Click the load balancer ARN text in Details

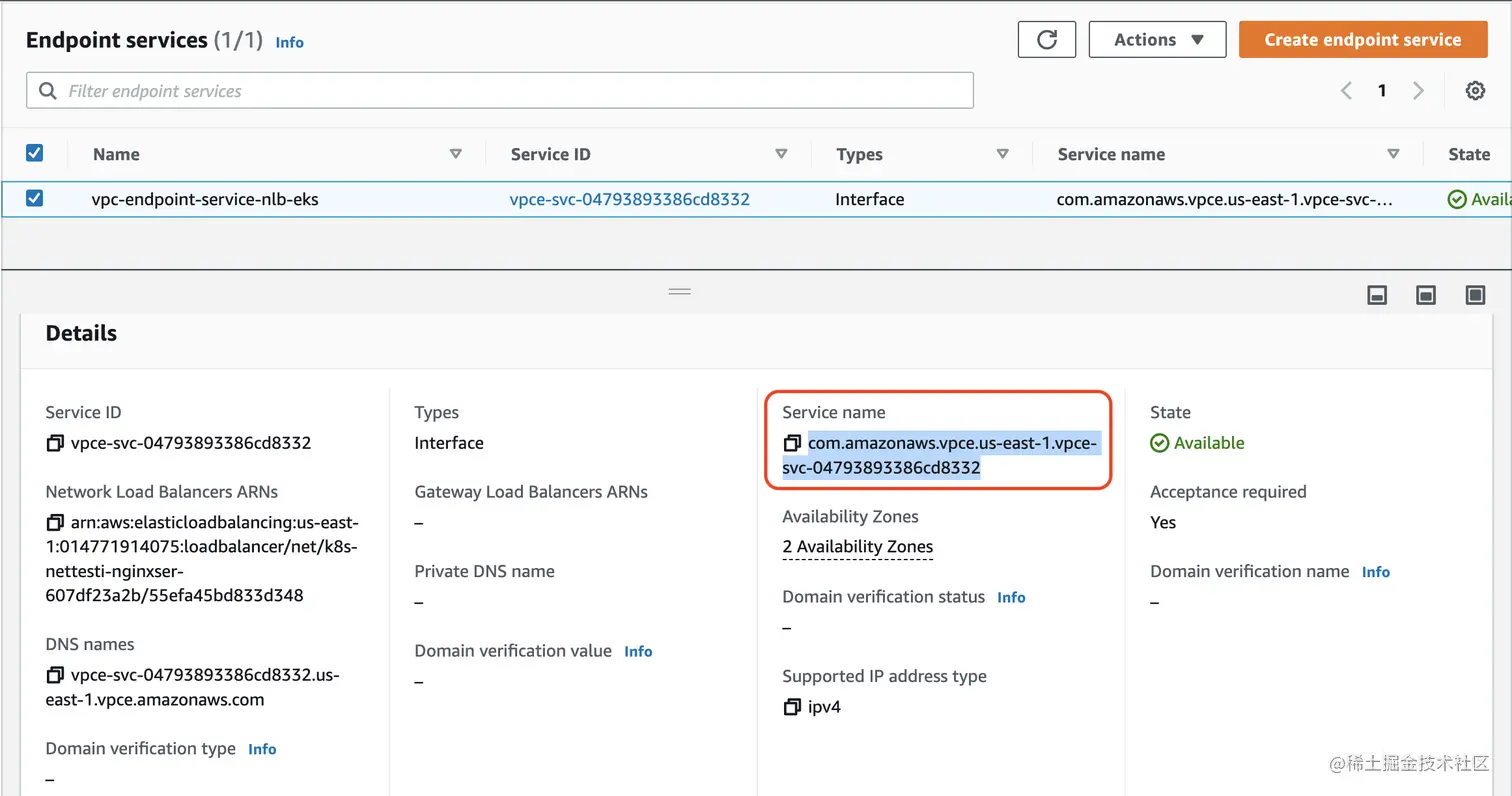click(x=202, y=559)
